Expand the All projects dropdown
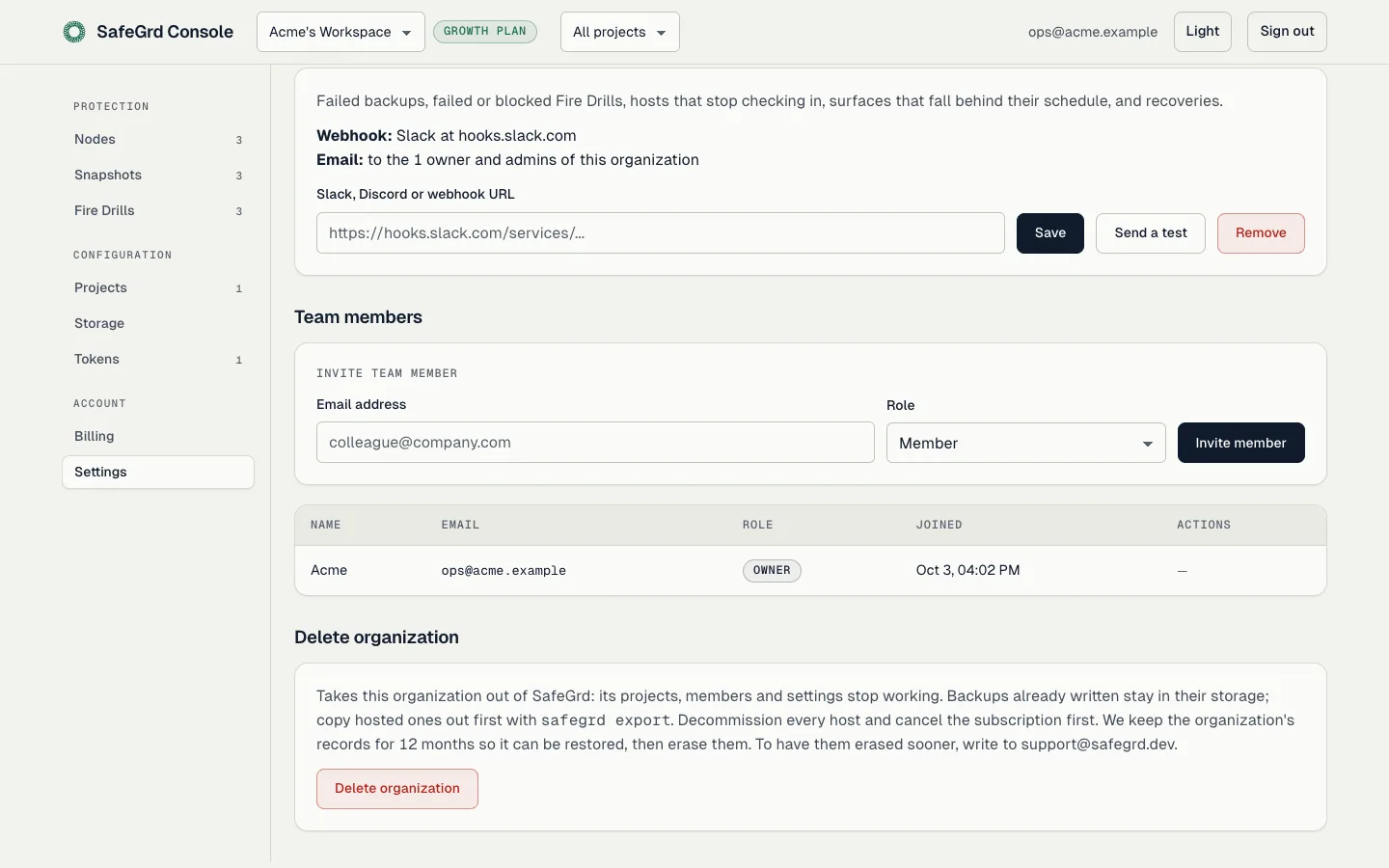 (619, 32)
